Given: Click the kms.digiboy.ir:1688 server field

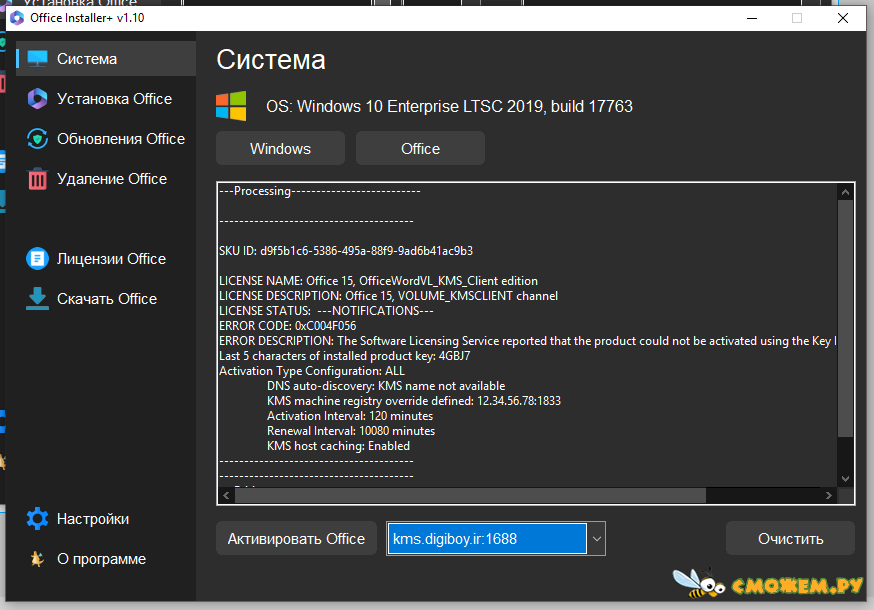Looking at the screenshot, I should (487, 539).
